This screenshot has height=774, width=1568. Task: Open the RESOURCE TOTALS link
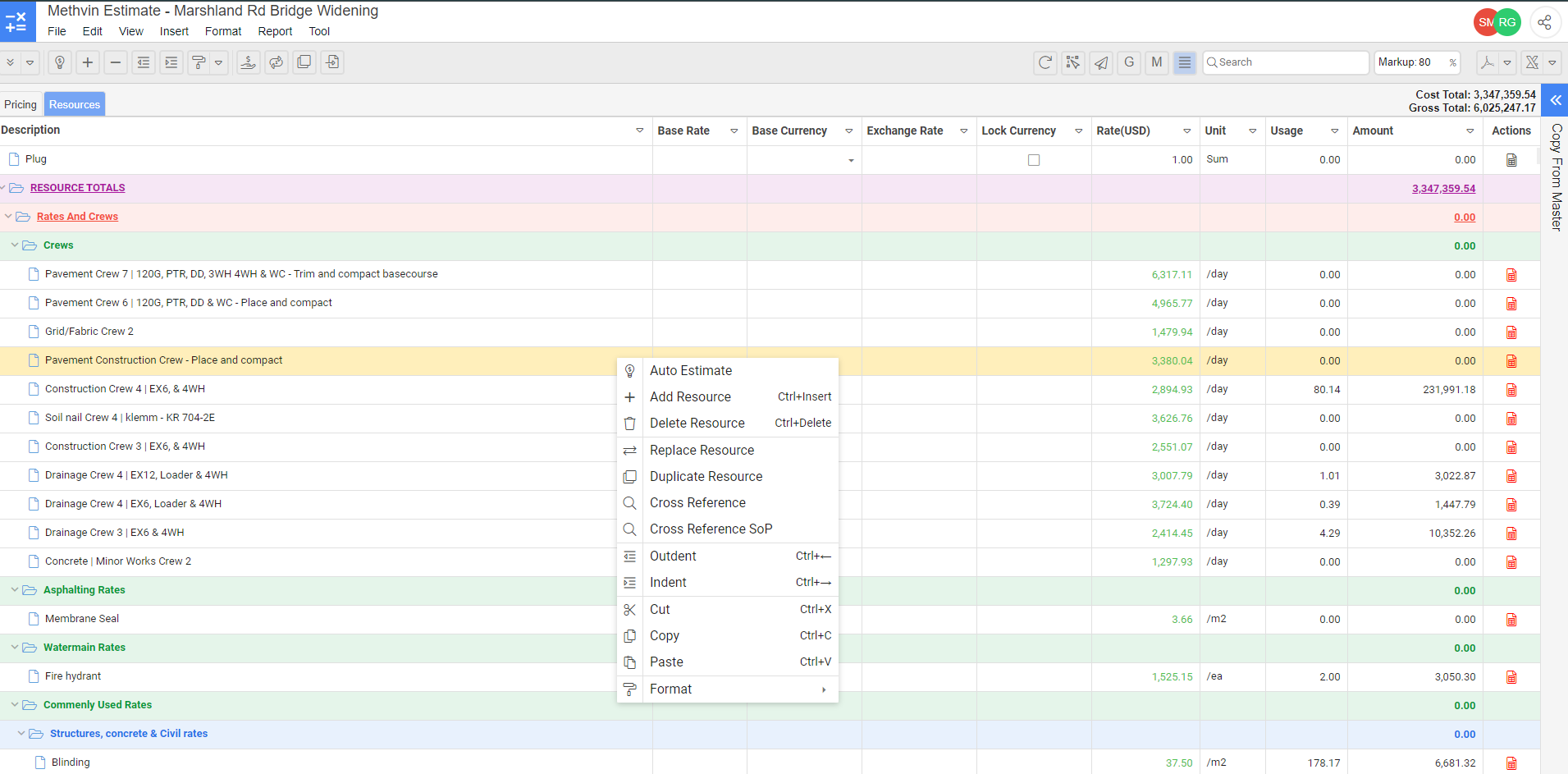click(x=77, y=188)
